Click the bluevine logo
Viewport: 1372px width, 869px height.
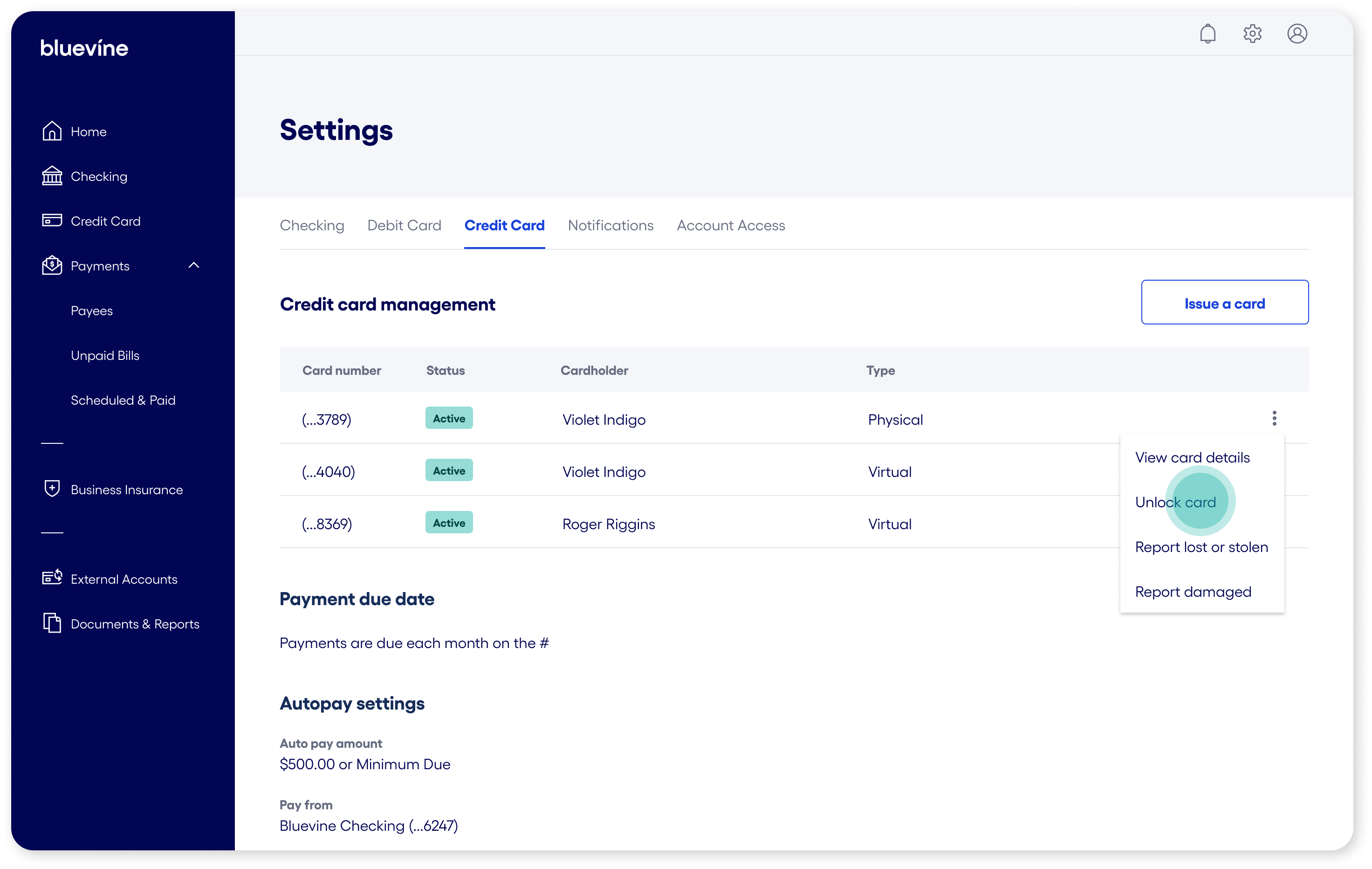click(84, 48)
